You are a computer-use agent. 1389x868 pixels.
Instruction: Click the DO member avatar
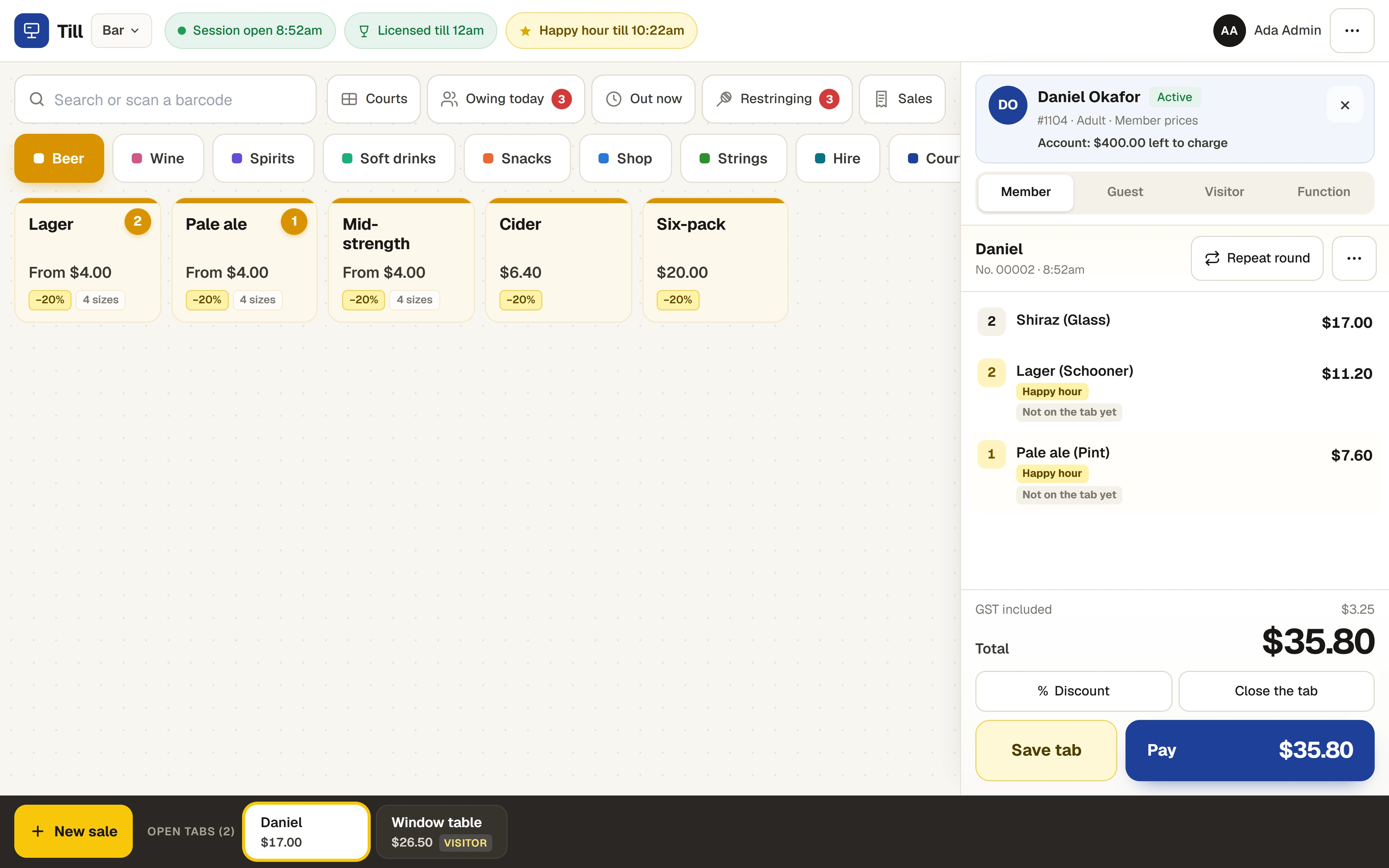(x=1008, y=105)
